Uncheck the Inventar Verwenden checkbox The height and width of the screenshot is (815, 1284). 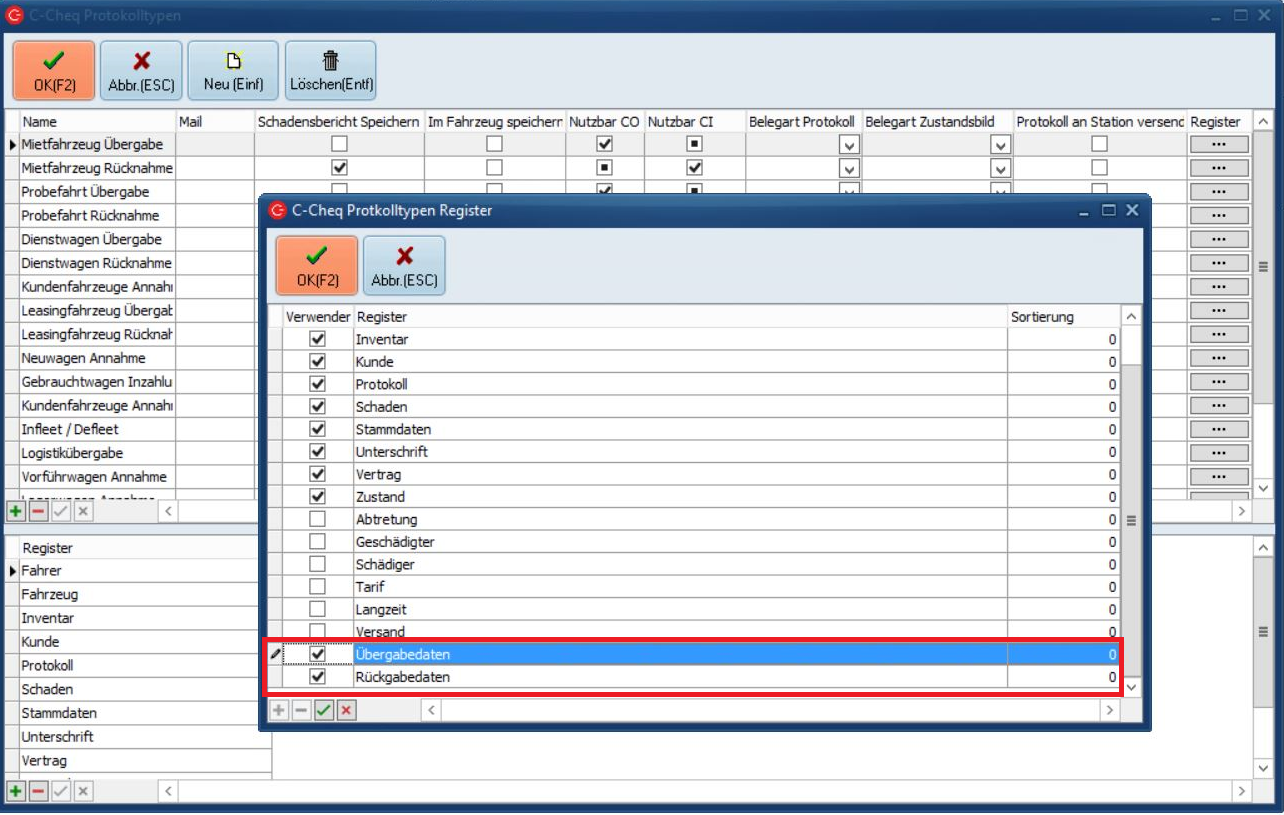pos(318,339)
